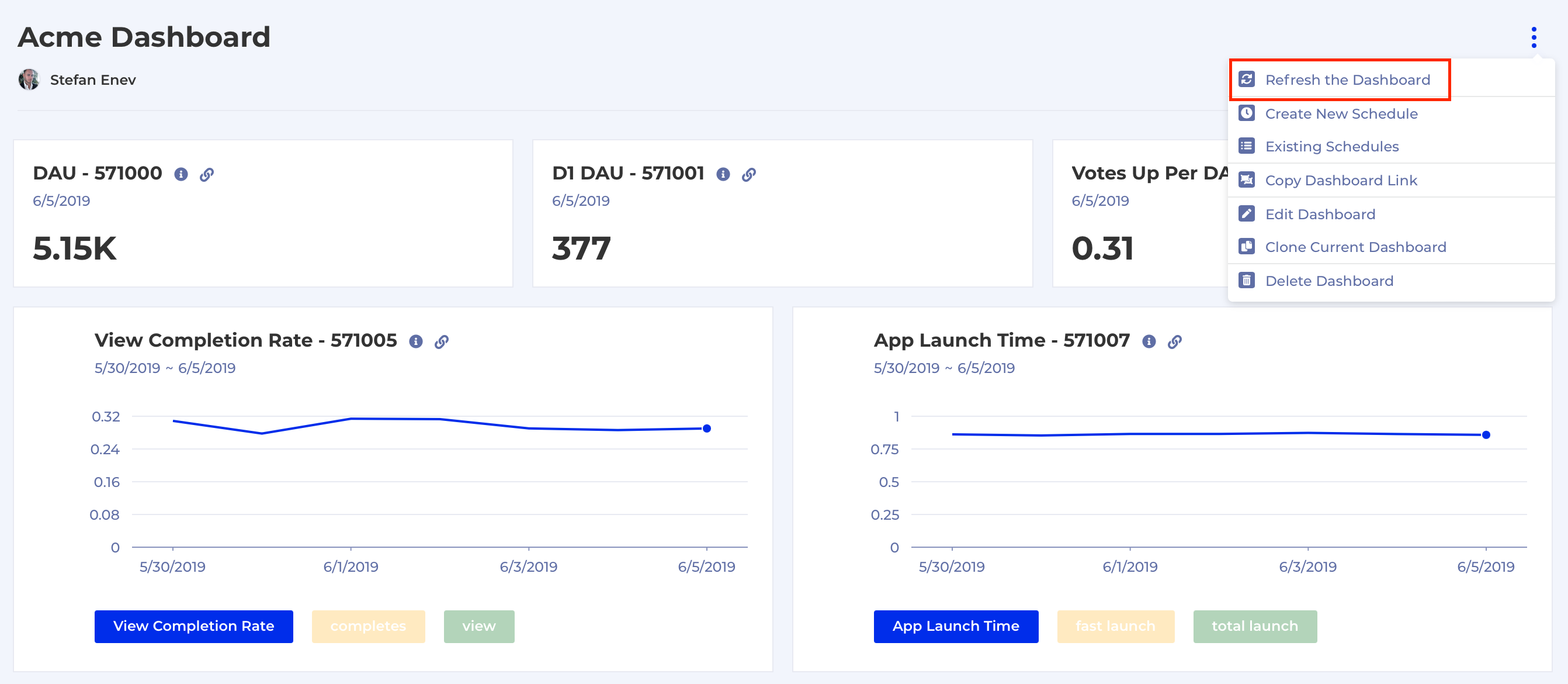
Task: Toggle the 'view' series legend
Action: tap(478, 626)
